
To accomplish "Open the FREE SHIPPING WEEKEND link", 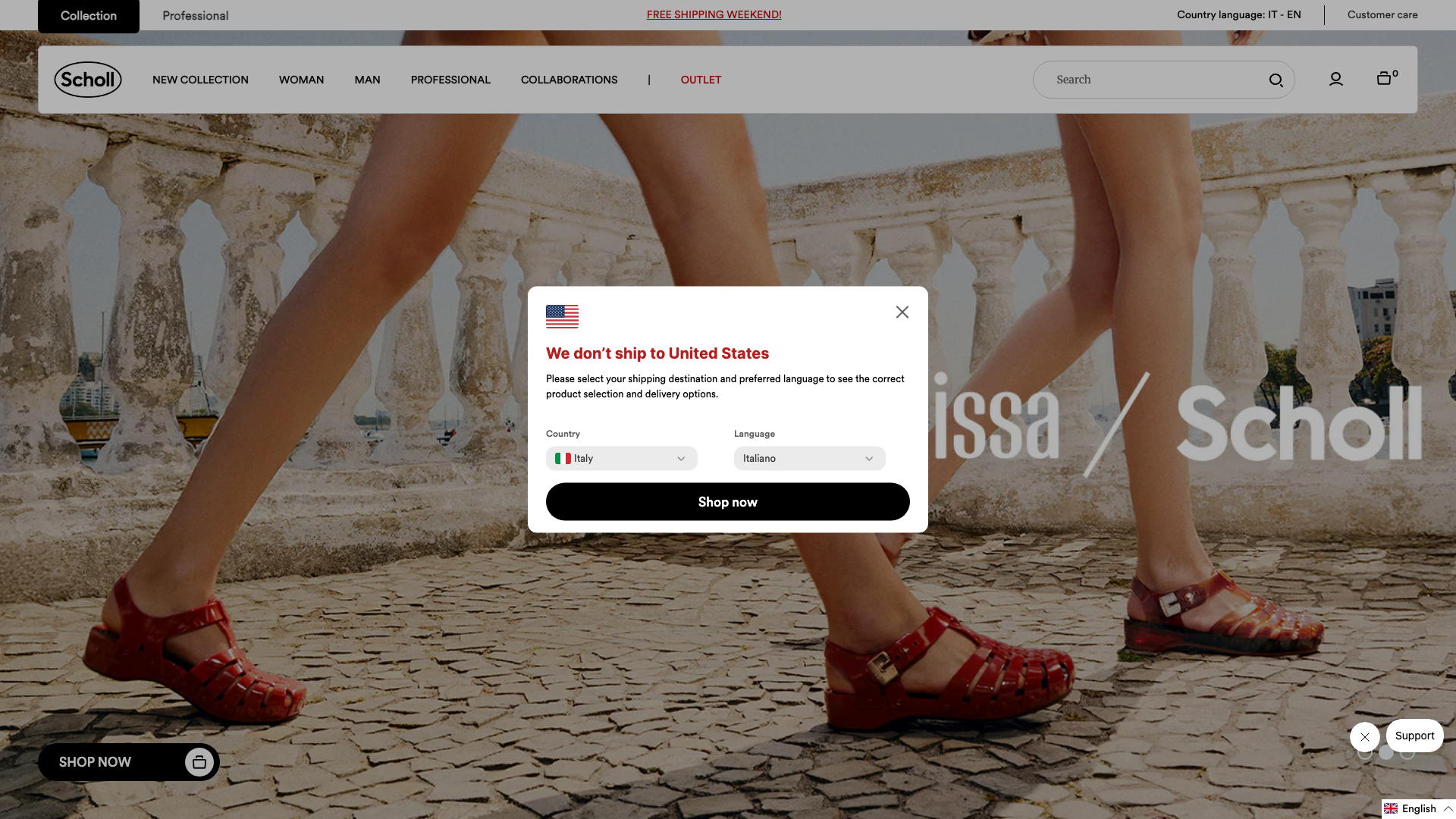I will 714,15.
